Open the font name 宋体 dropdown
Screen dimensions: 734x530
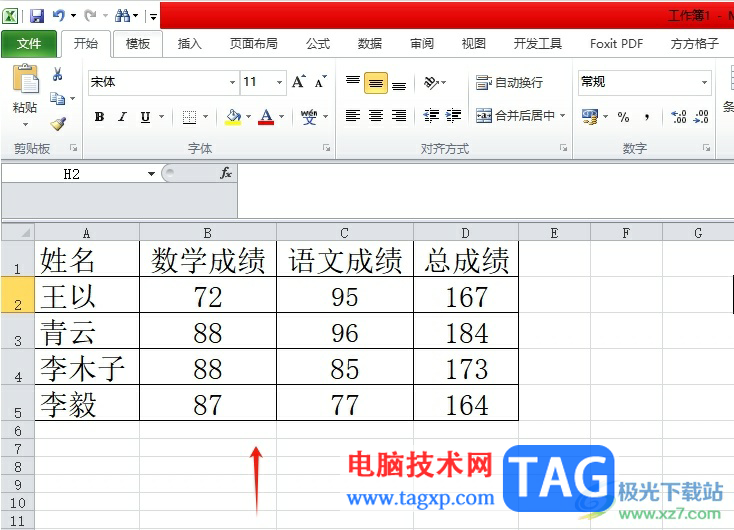tap(232, 82)
